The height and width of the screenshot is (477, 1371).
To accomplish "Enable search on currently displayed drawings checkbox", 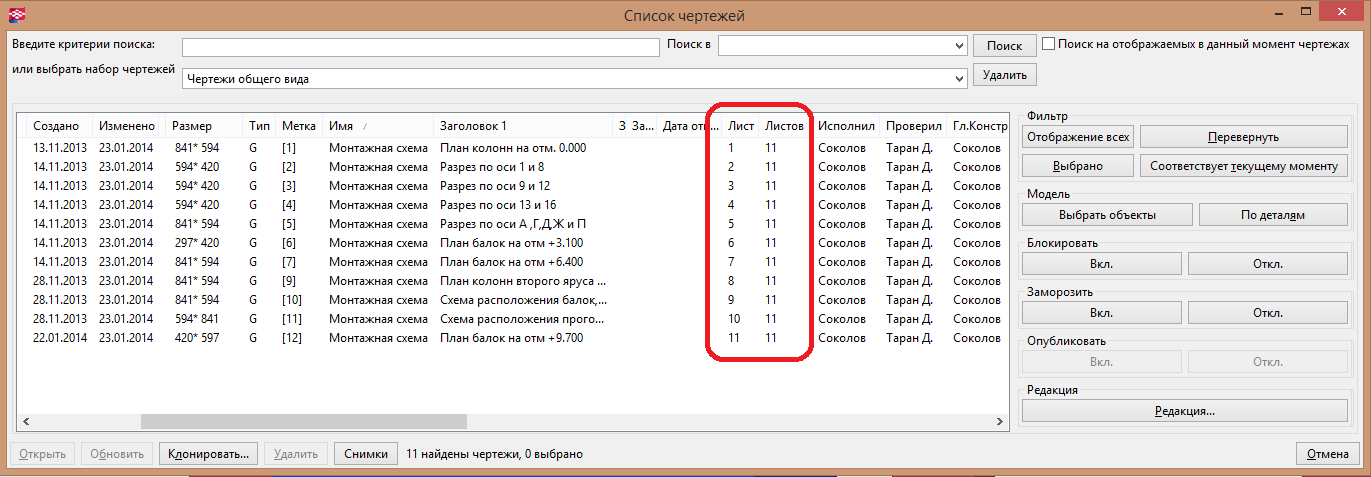I will click(1048, 45).
